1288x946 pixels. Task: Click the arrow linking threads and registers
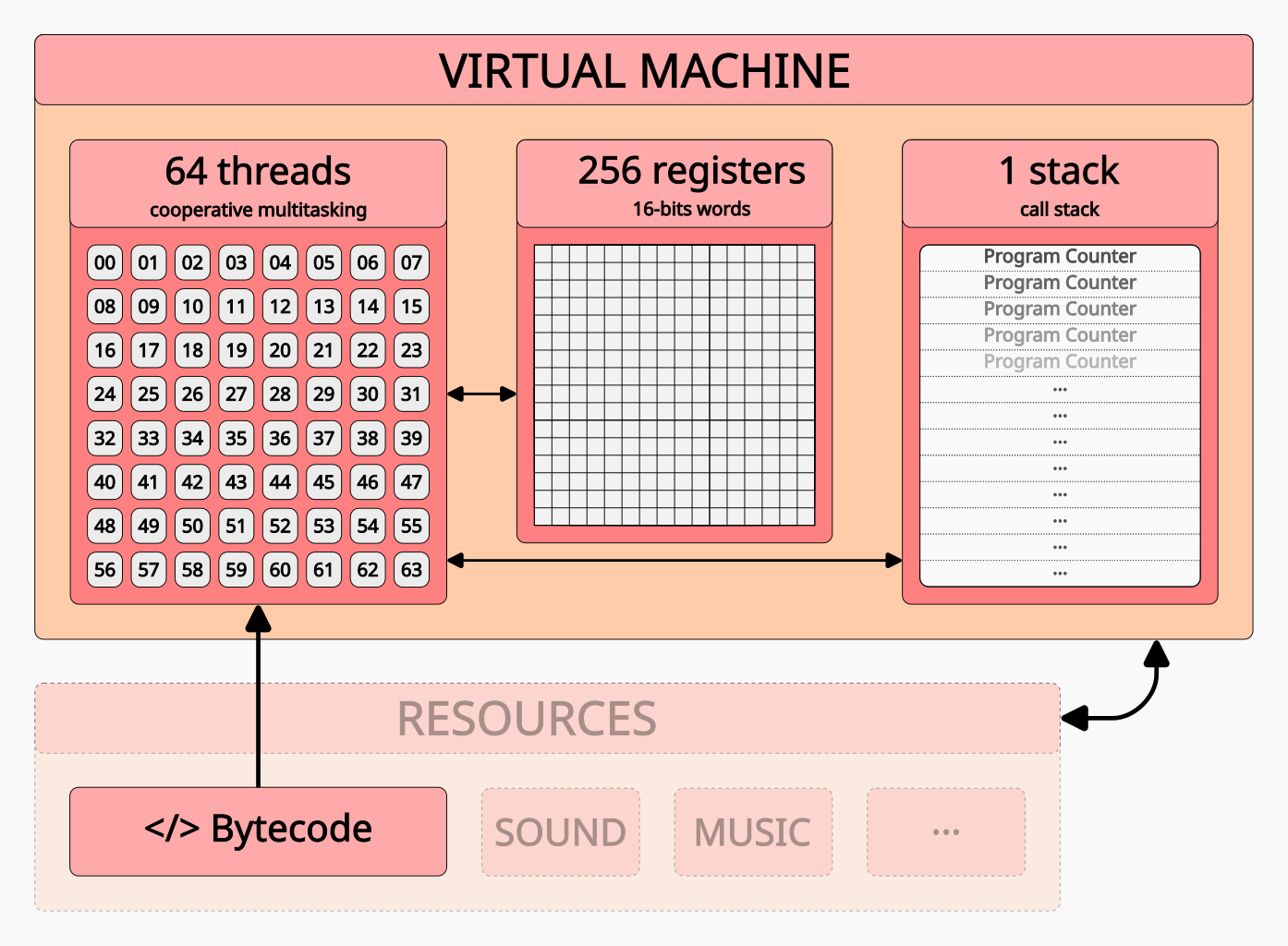coord(480,394)
